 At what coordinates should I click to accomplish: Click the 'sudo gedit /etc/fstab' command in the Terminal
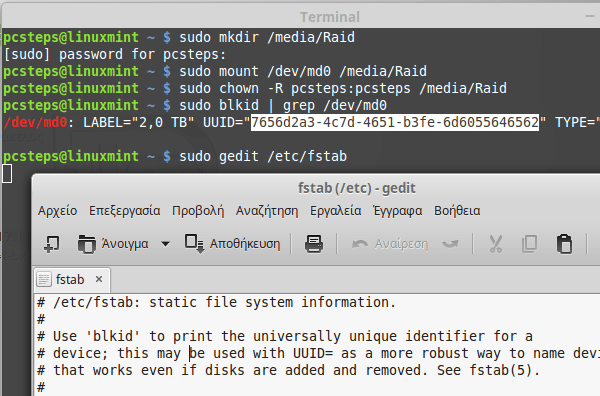click(x=263, y=156)
